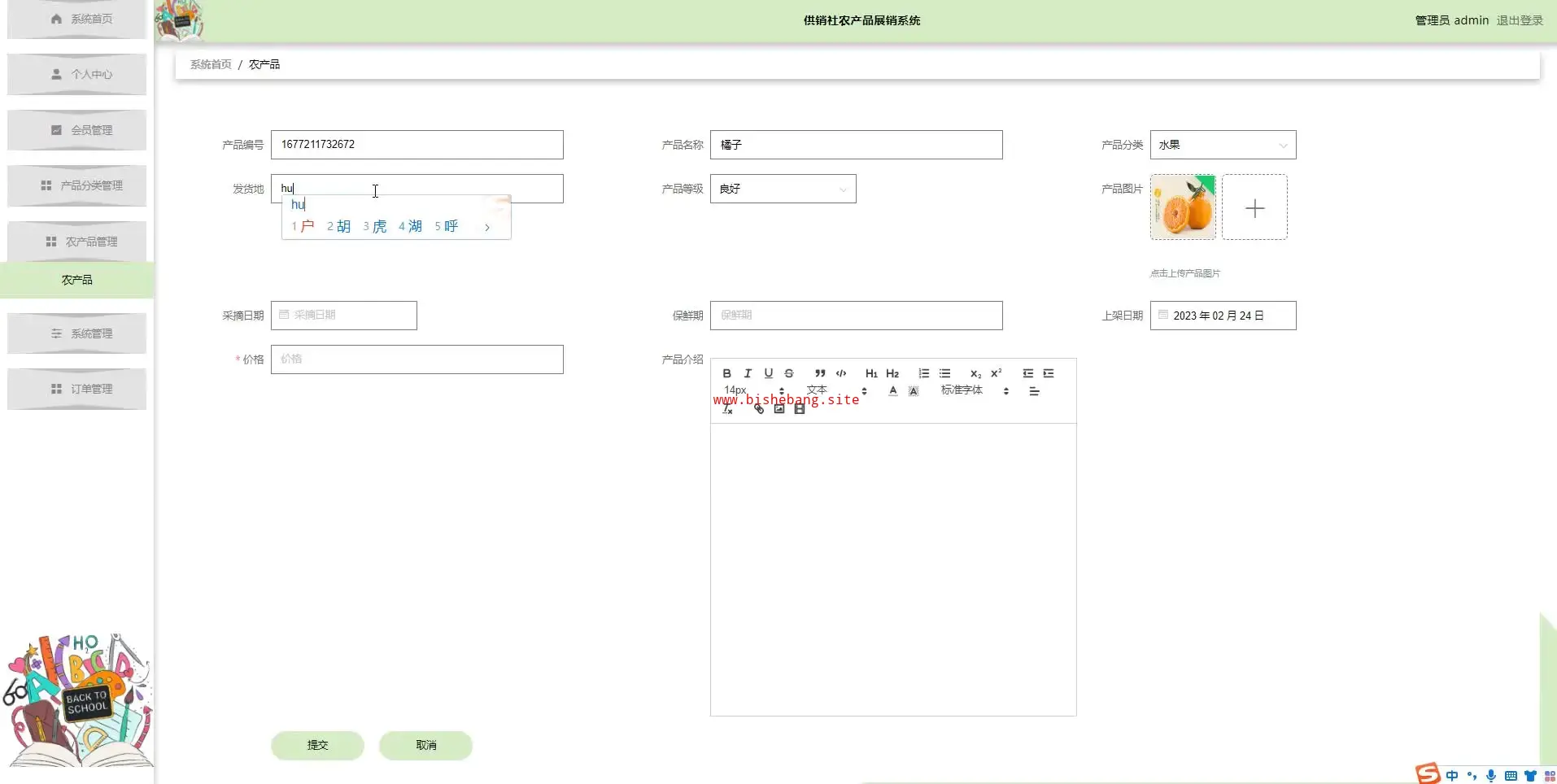The width and height of the screenshot is (1557, 784).
Task: Pick the text color in the editor
Action: (x=893, y=391)
